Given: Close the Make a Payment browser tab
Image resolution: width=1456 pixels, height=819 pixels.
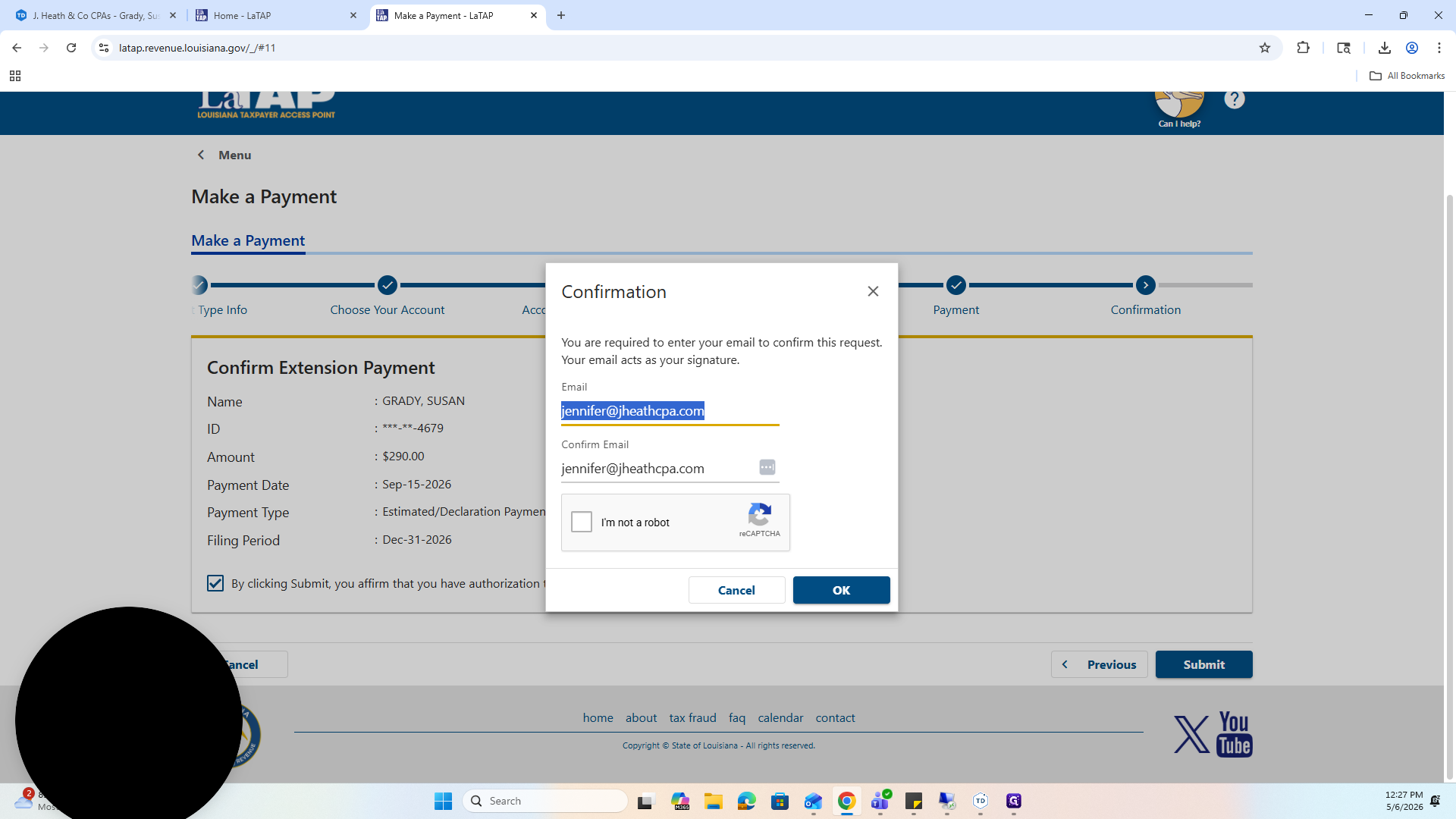Looking at the screenshot, I should click(x=534, y=15).
